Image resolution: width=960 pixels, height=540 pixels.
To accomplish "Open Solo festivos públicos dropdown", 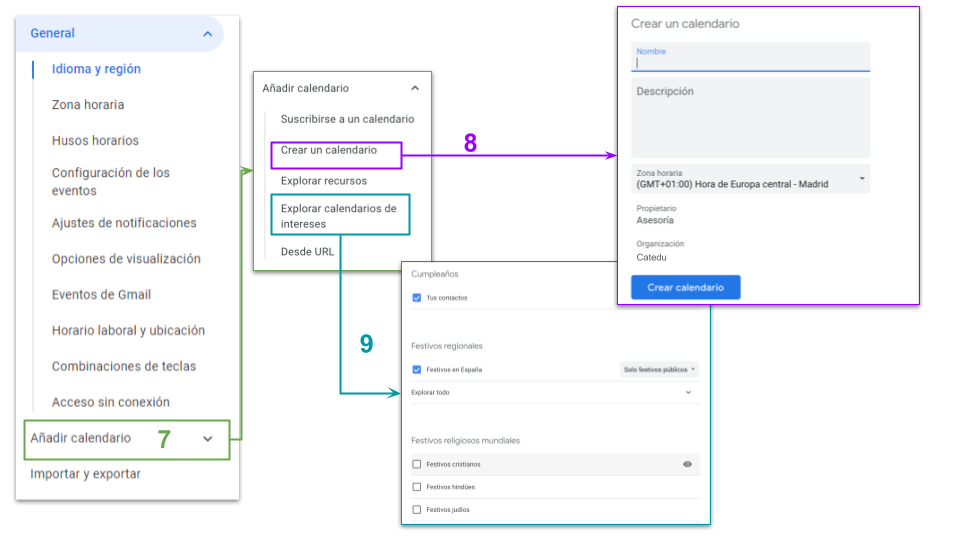I will (659, 369).
